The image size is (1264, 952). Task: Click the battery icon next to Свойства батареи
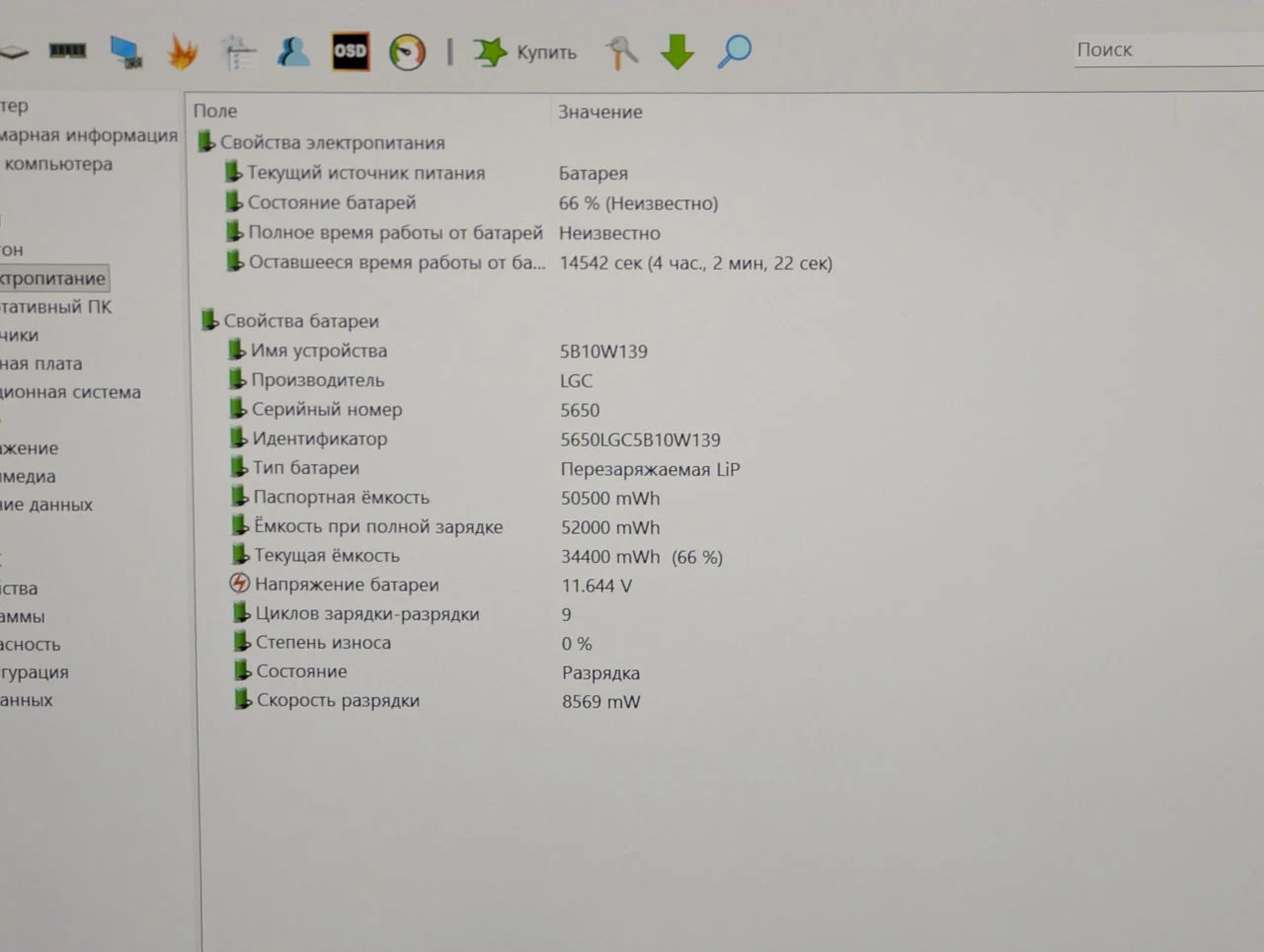pos(209,320)
